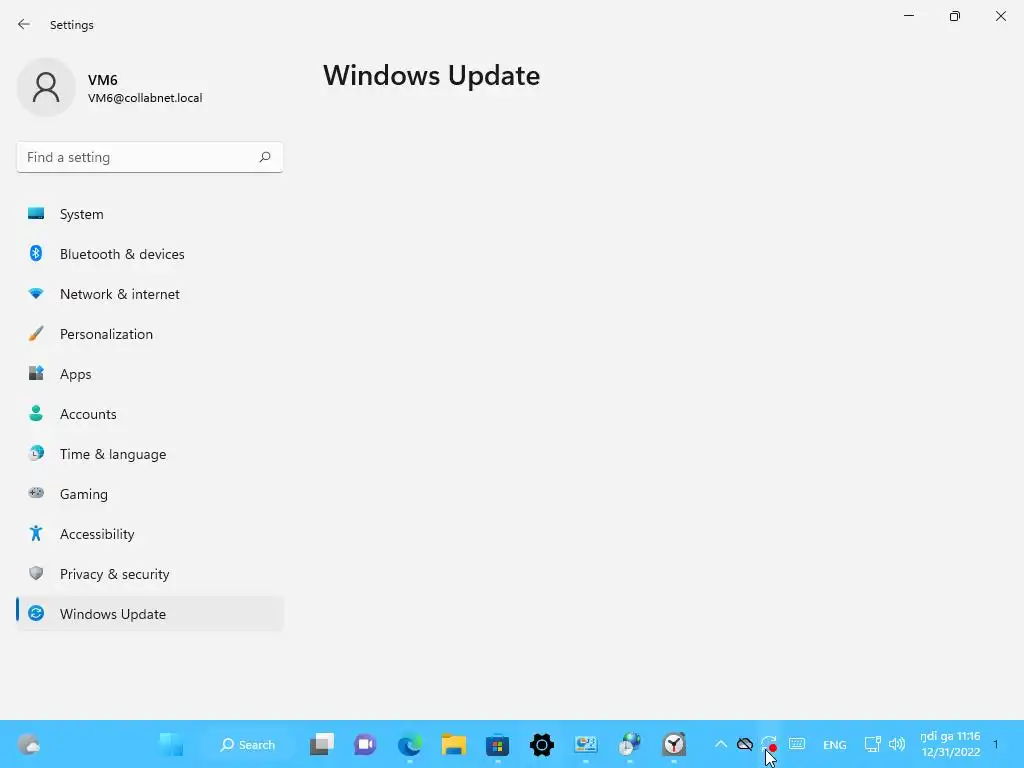The image size is (1024, 768).
Task: Open the VM6 user profile picture
Action: click(46, 87)
